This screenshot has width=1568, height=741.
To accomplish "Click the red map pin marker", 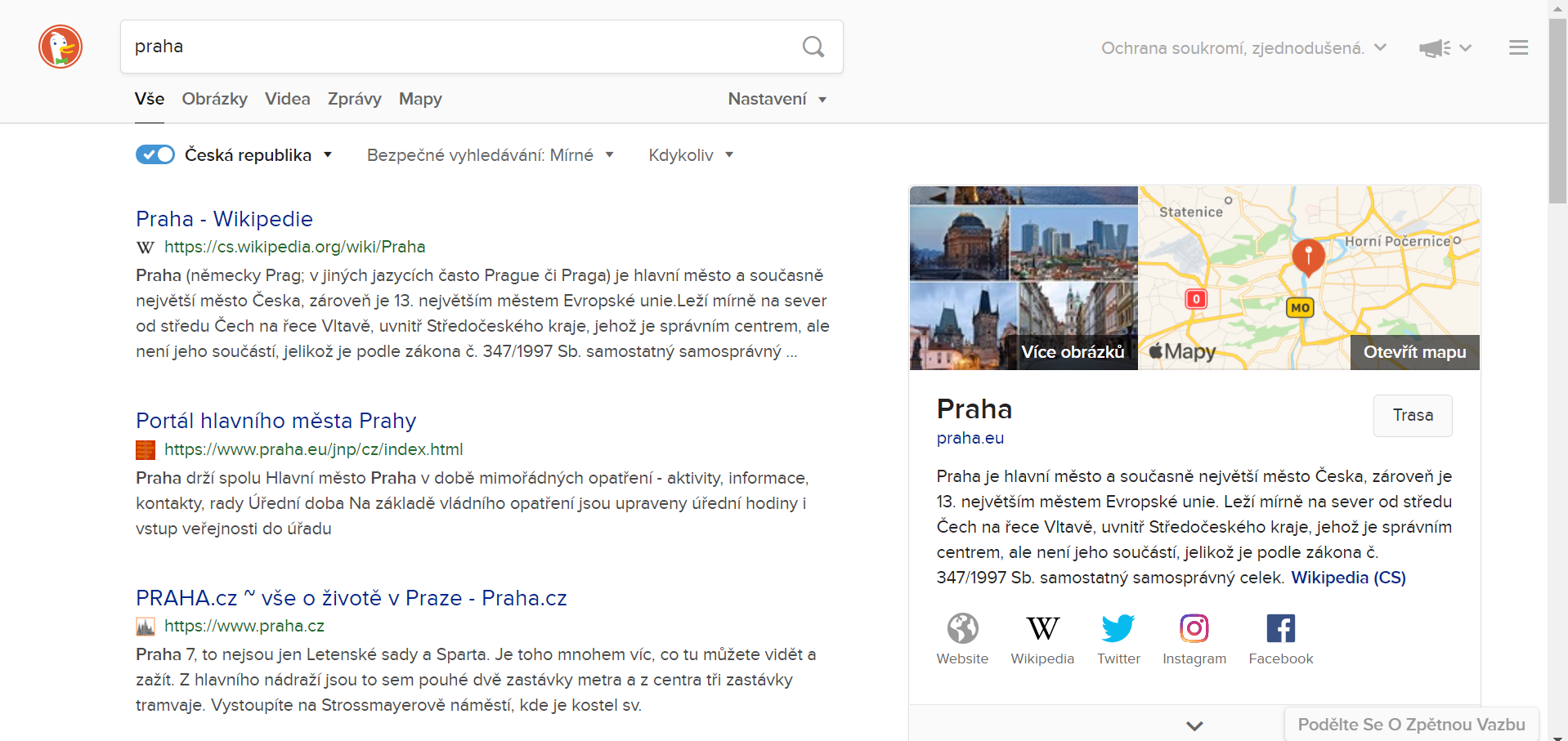I will (x=1308, y=257).
